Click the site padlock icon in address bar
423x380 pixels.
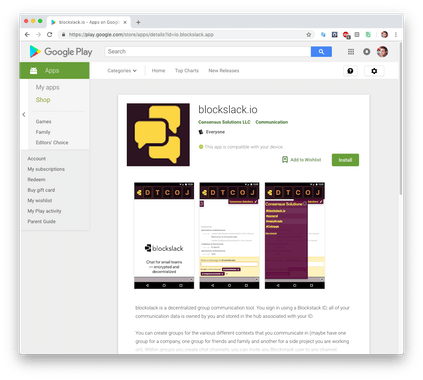coord(63,34)
